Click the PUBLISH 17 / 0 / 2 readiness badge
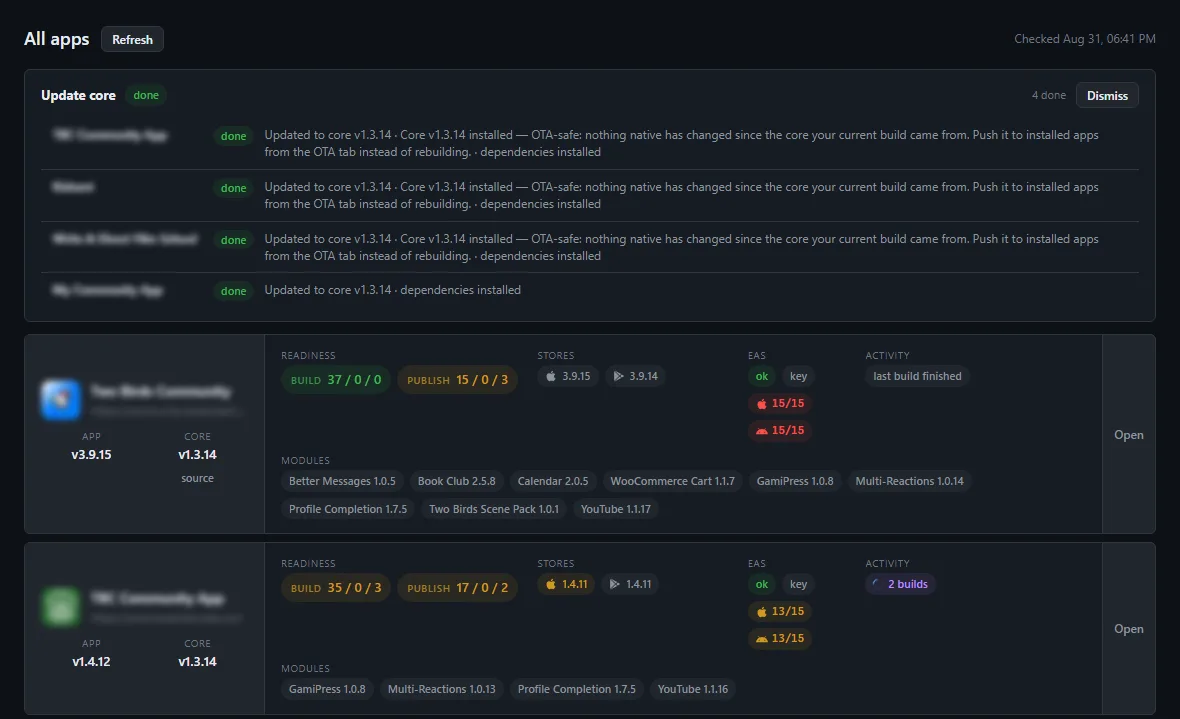This screenshot has height=719, width=1180. click(x=458, y=588)
